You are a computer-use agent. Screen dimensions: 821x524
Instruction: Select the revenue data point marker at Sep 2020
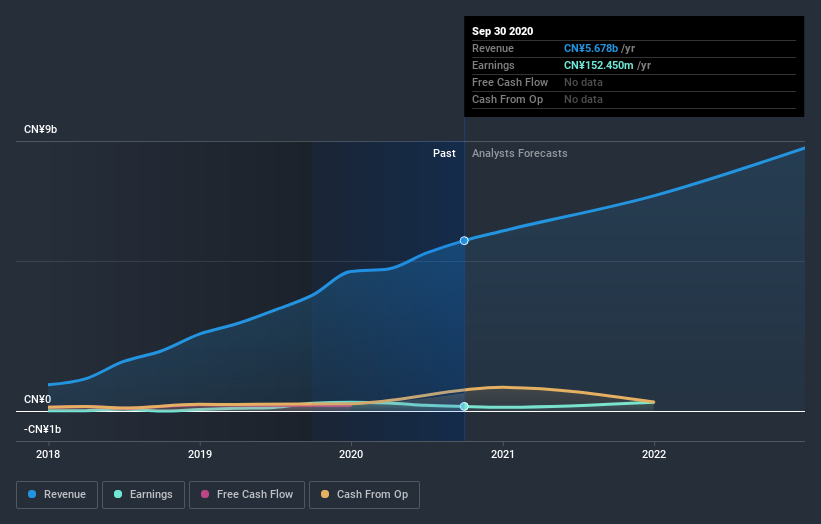click(x=464, y=241)
